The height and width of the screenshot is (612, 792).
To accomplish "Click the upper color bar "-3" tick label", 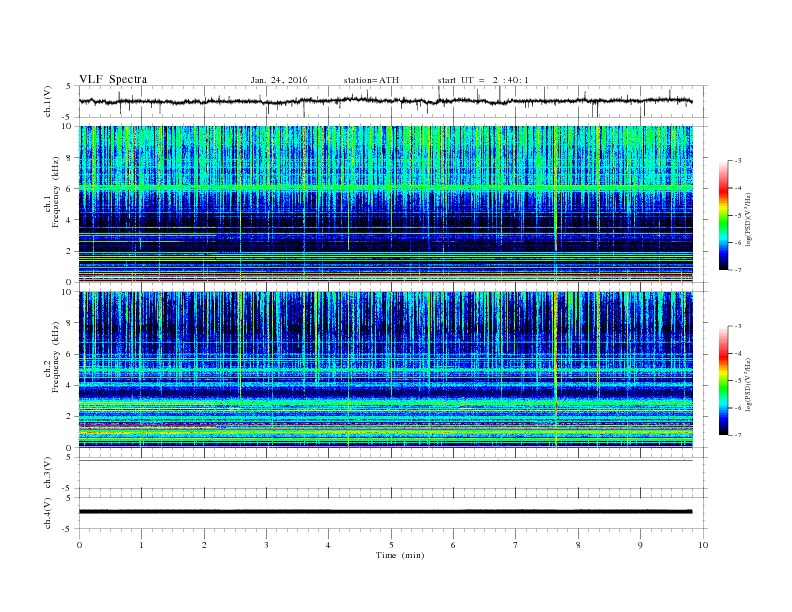I will [x=738, y=161].
